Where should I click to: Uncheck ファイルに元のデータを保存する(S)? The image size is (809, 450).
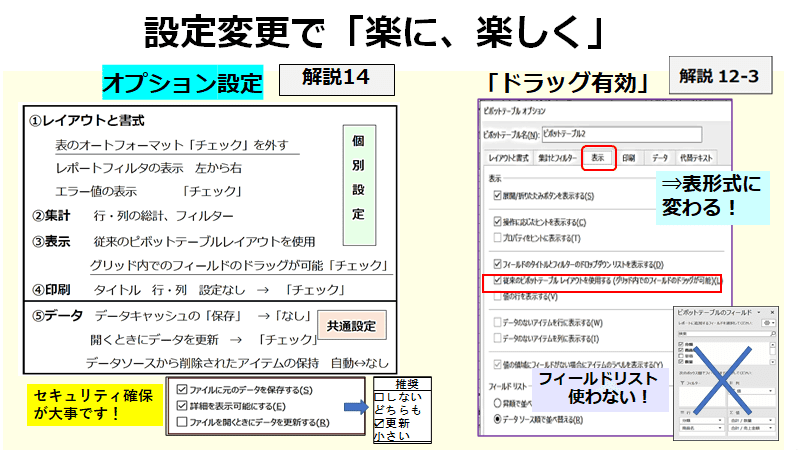(x=182, y=389)
